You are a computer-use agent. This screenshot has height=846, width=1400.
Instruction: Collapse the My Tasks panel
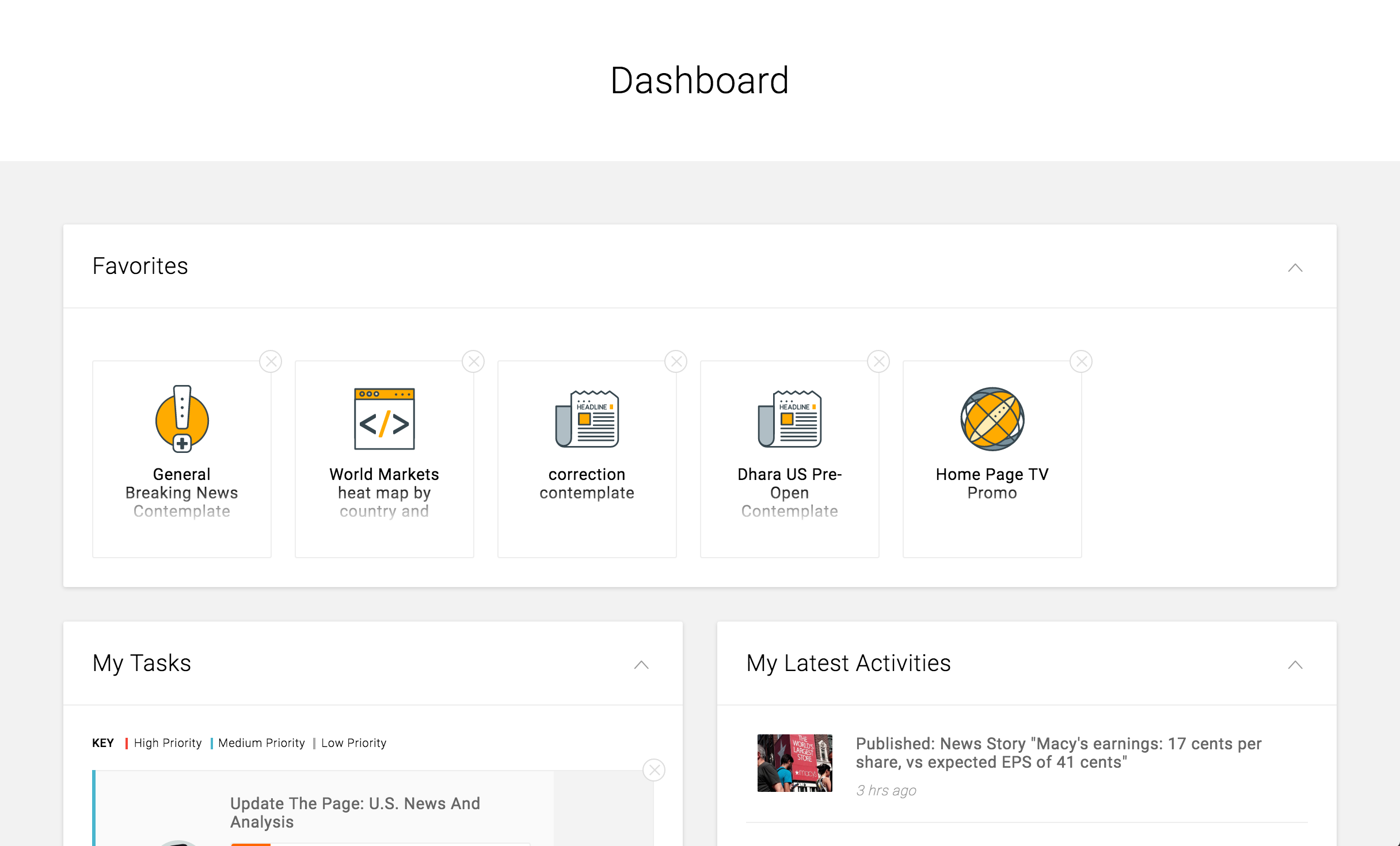click(x=641, y=665)
